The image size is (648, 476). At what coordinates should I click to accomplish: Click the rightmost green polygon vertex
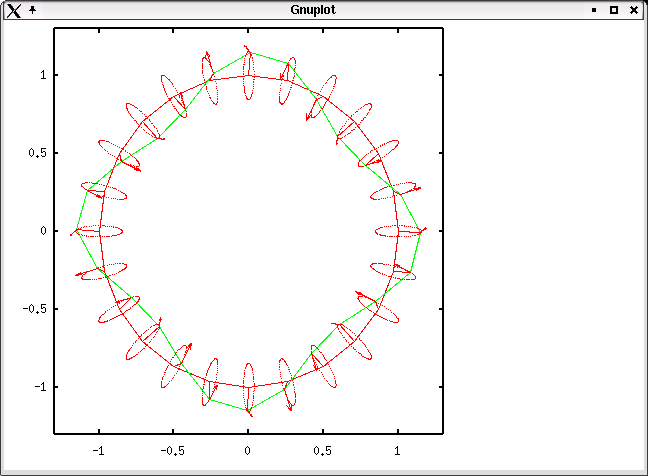pos(420,231)
